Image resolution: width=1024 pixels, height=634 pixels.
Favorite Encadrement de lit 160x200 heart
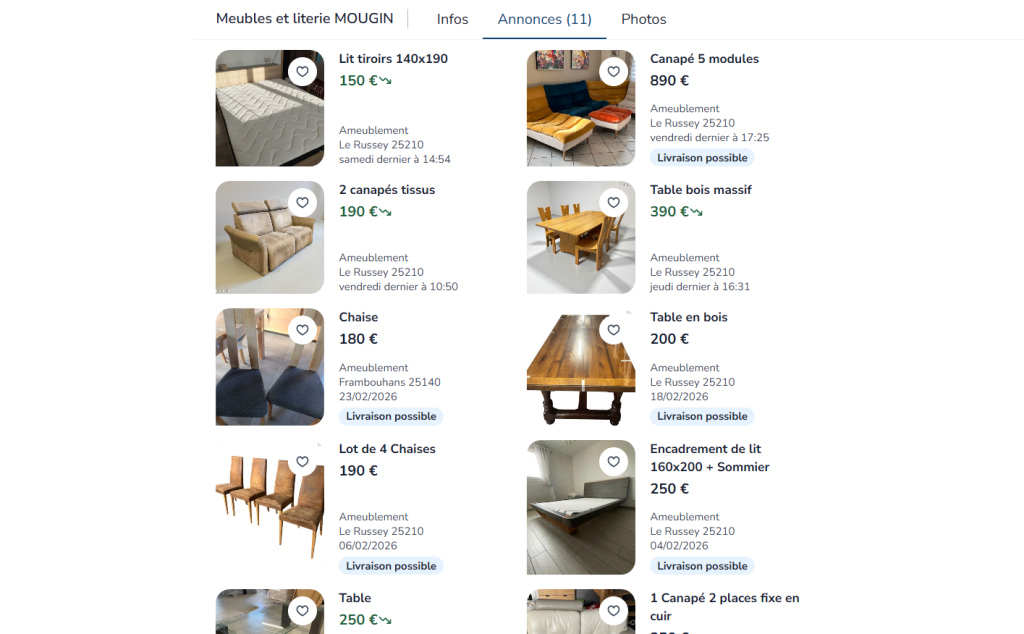(x=613, y=462)
